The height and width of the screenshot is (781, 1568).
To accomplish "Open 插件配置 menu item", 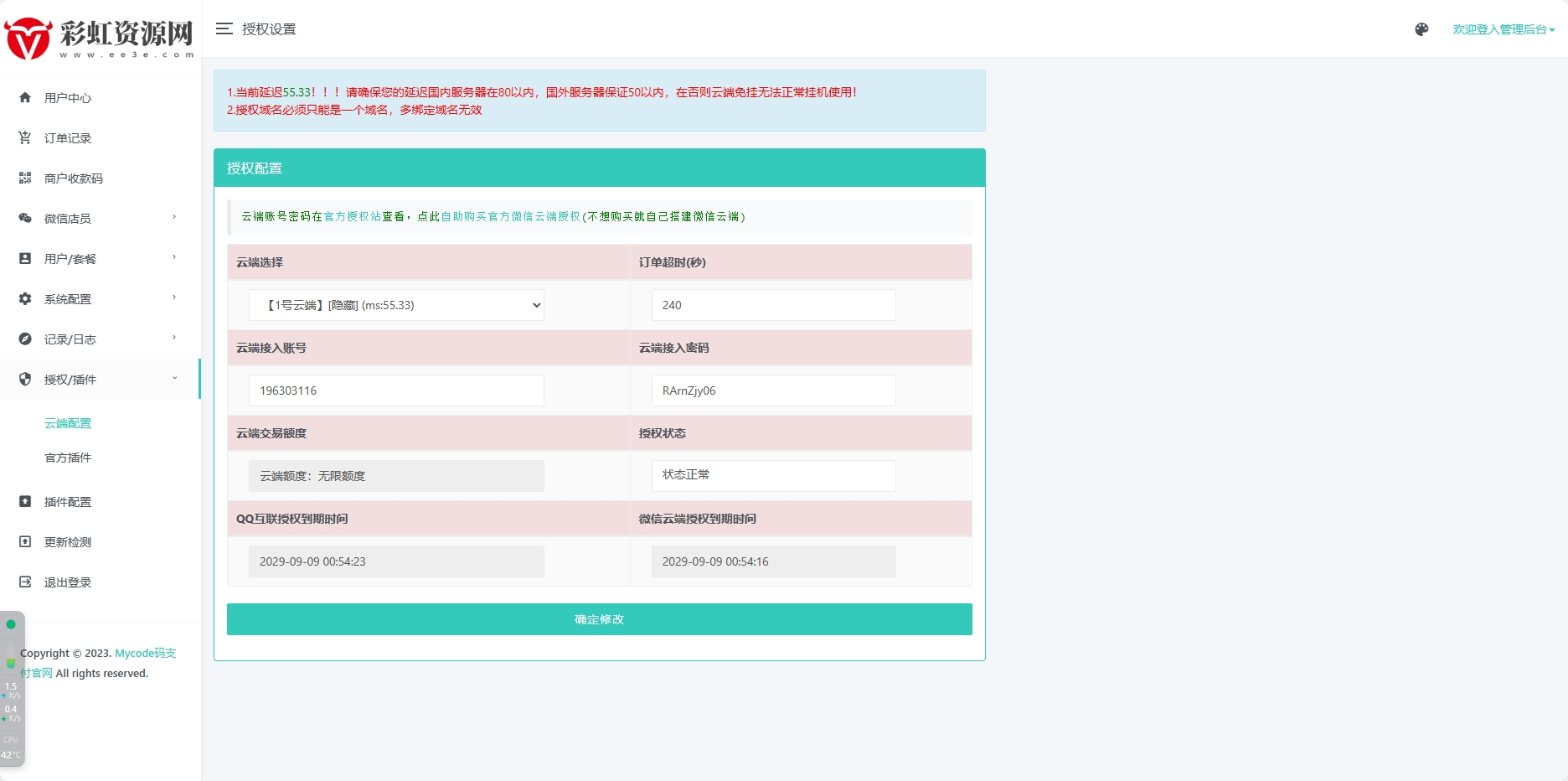I will pos(68,502).
